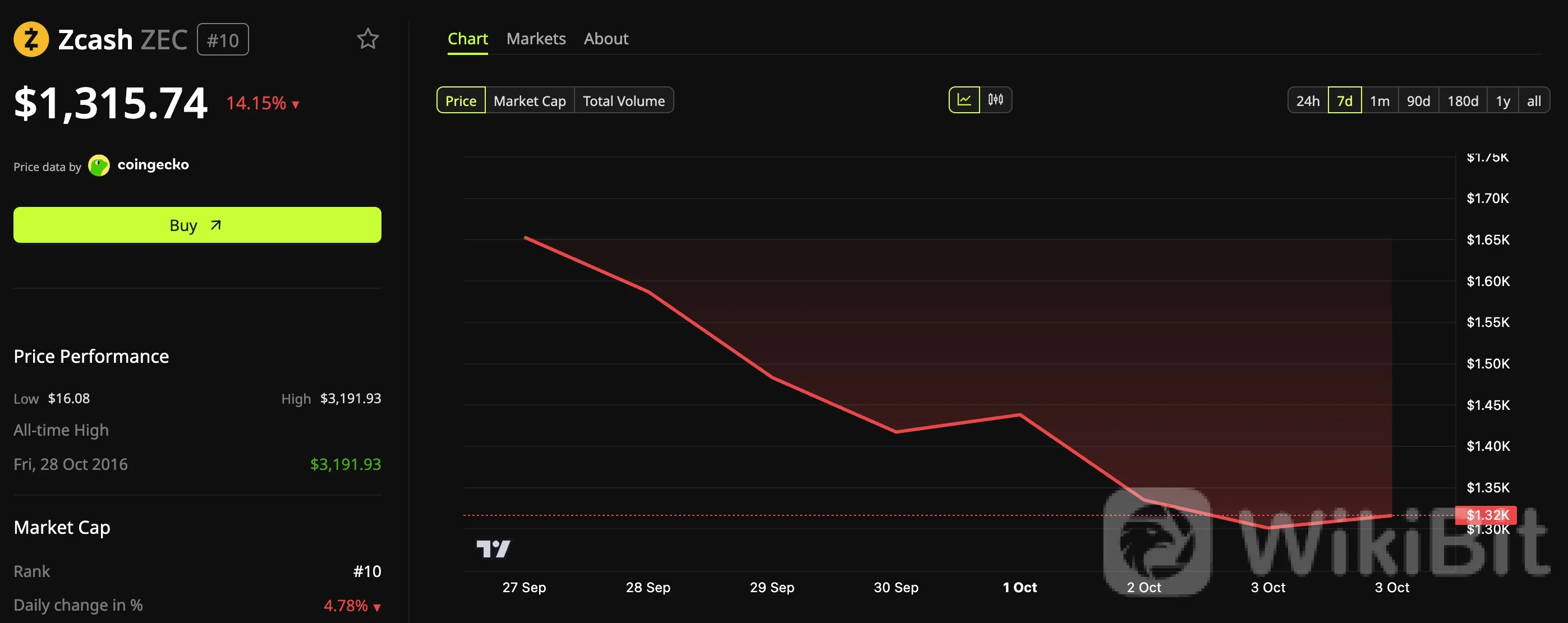Add Zcash to favorites with star icon
Image resolution: width=1568 pixels, height=623 pixels.
(x=367, y=39)
